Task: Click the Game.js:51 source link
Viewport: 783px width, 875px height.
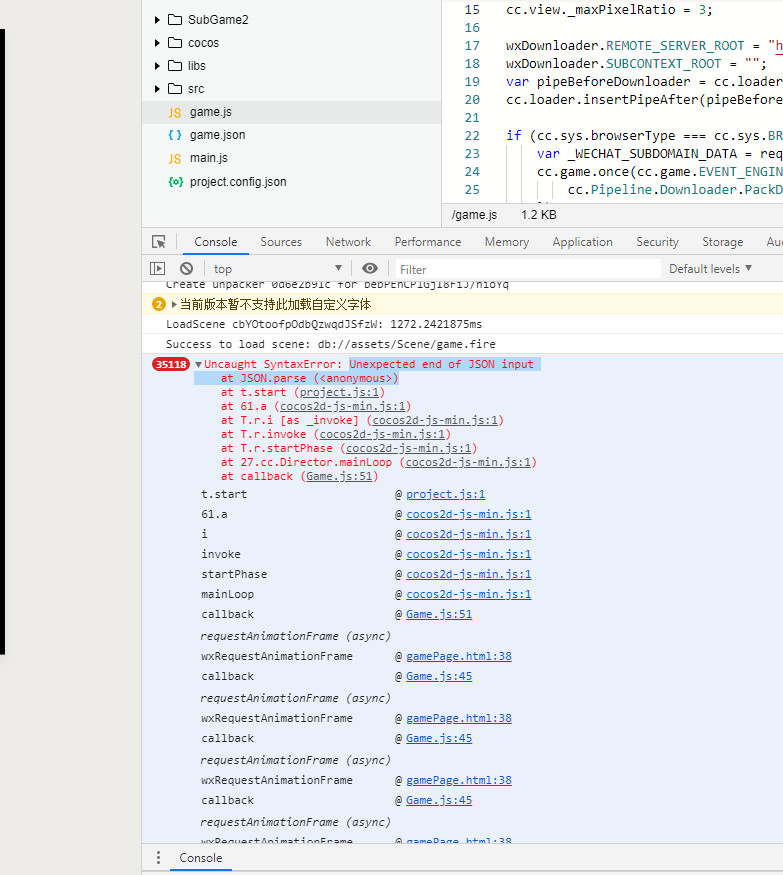Action: [438, 614]
